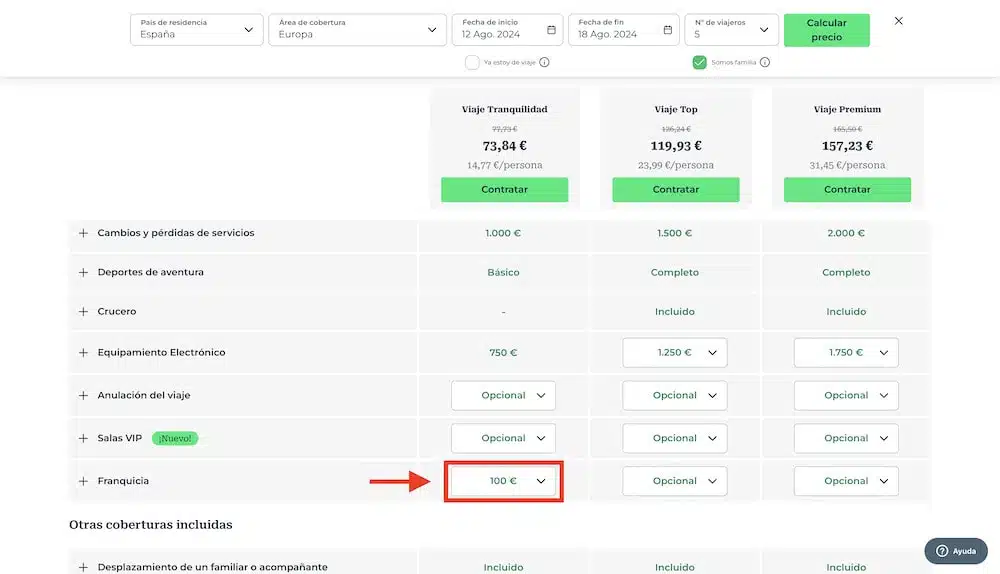Open Equipamiento Electrónico 1.250 € dropdown in Viaje Top

pos(675,353)
